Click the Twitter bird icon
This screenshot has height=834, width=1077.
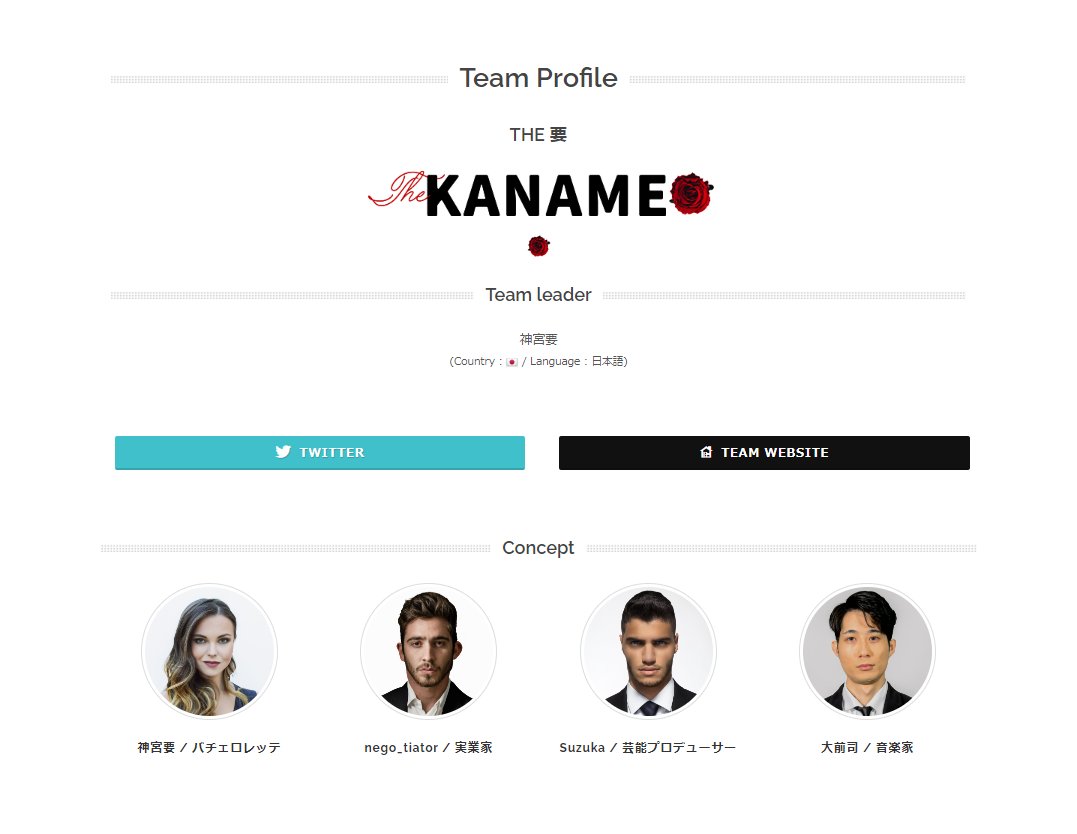[x=283, y=451]
